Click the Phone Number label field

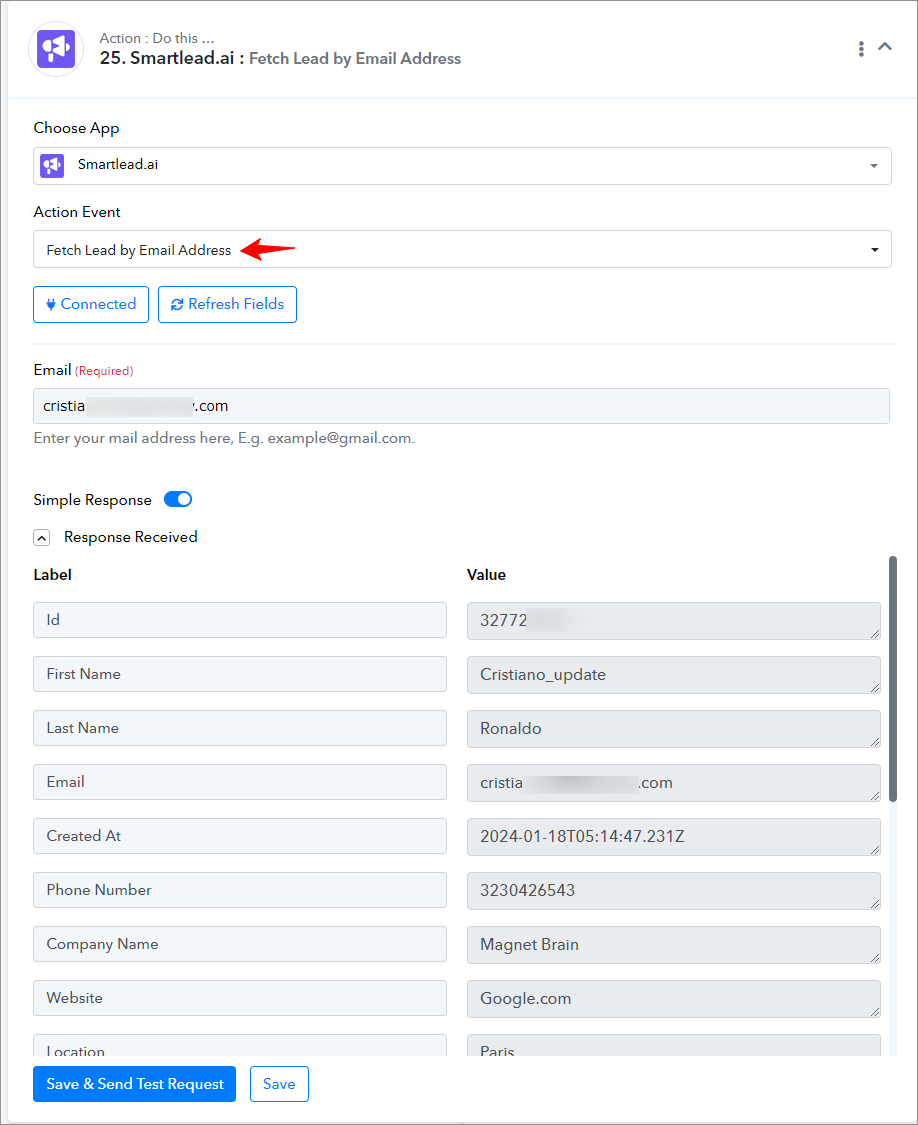pos(240,890)
